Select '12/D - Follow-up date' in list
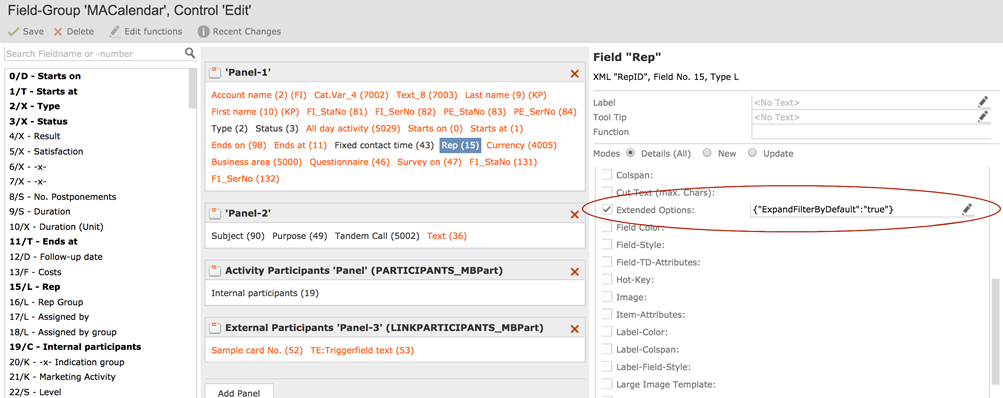The width and height of the screenshot is (1003, 398). pos(56,257)
